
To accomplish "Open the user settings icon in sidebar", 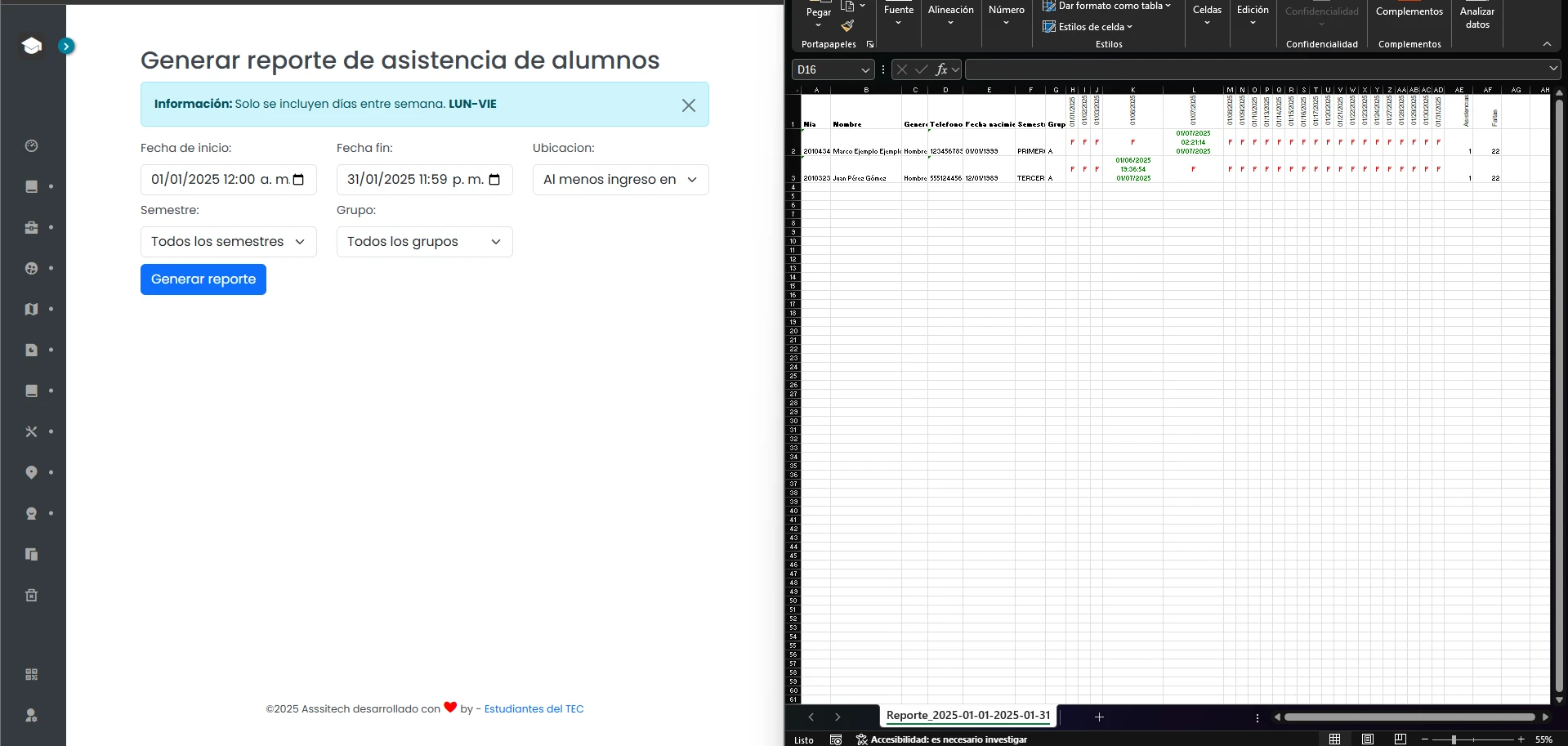I will tap(32, 715).
